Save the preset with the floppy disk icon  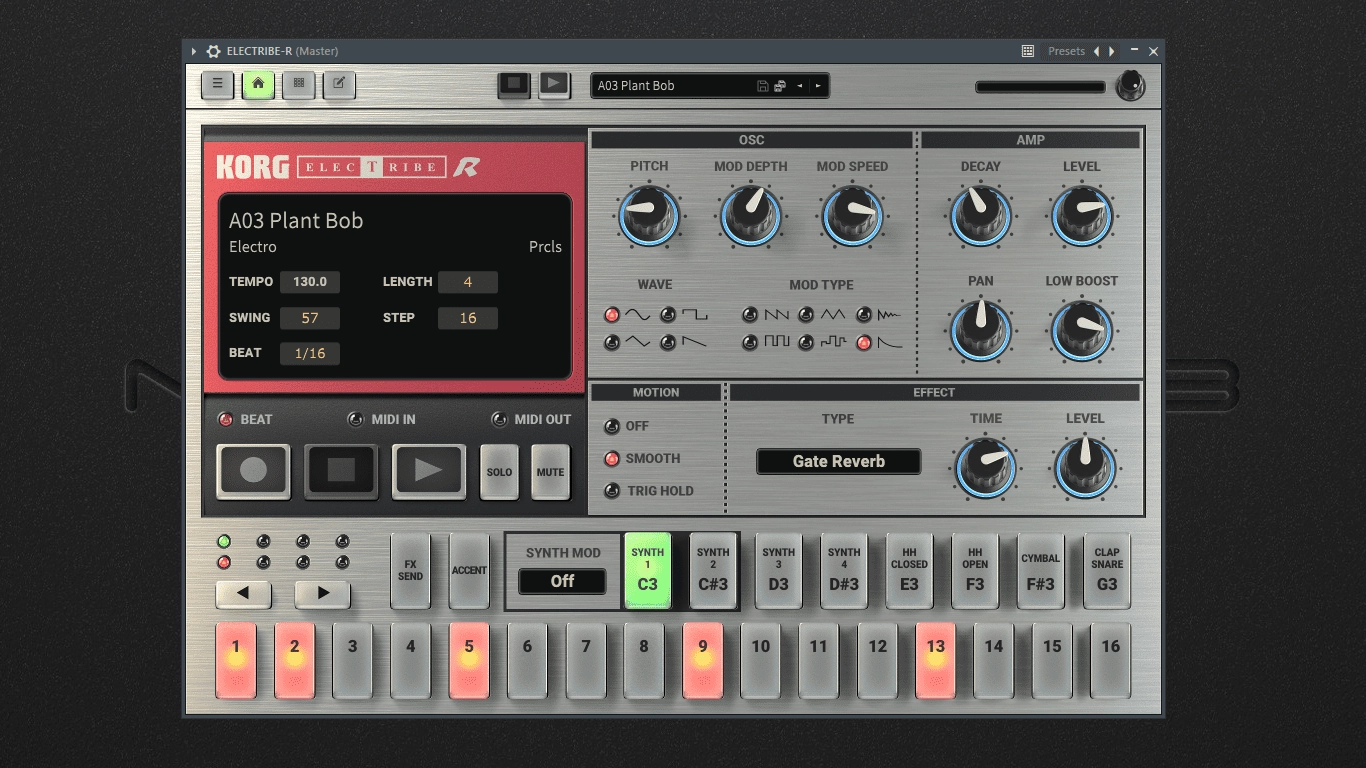[763, 86]
